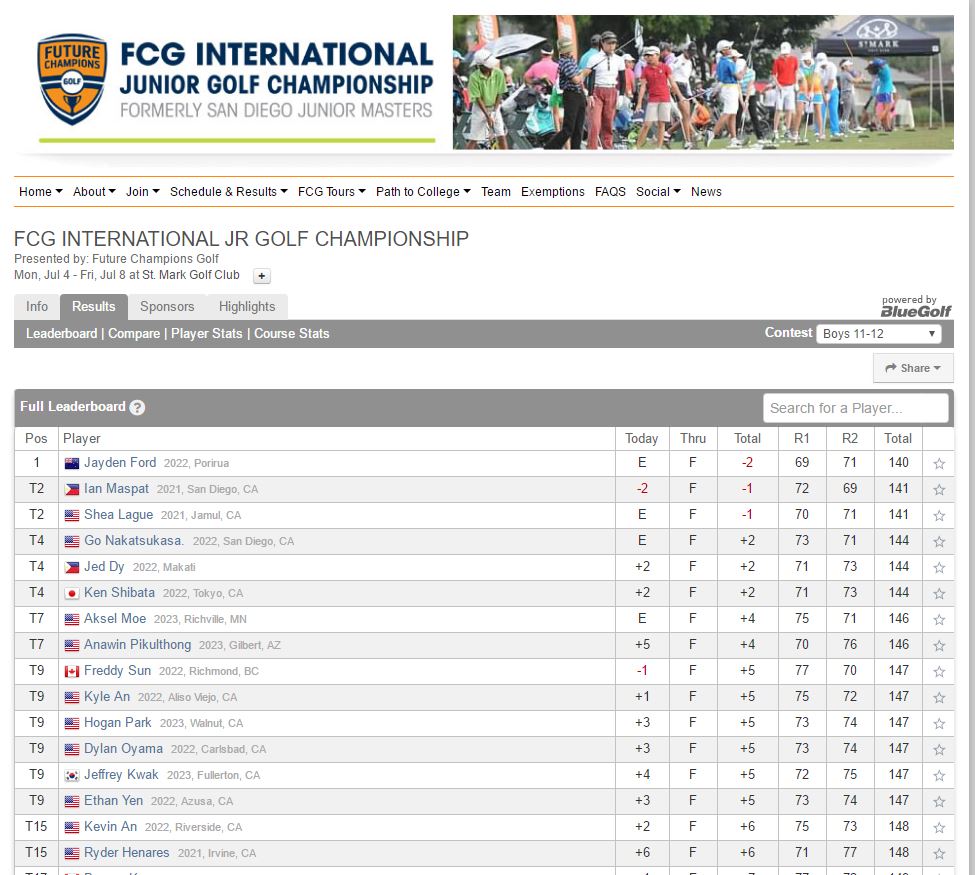Switch to the Sponsors tab
This screenshot has height=875, width=975.
click(x=167, y=307)
